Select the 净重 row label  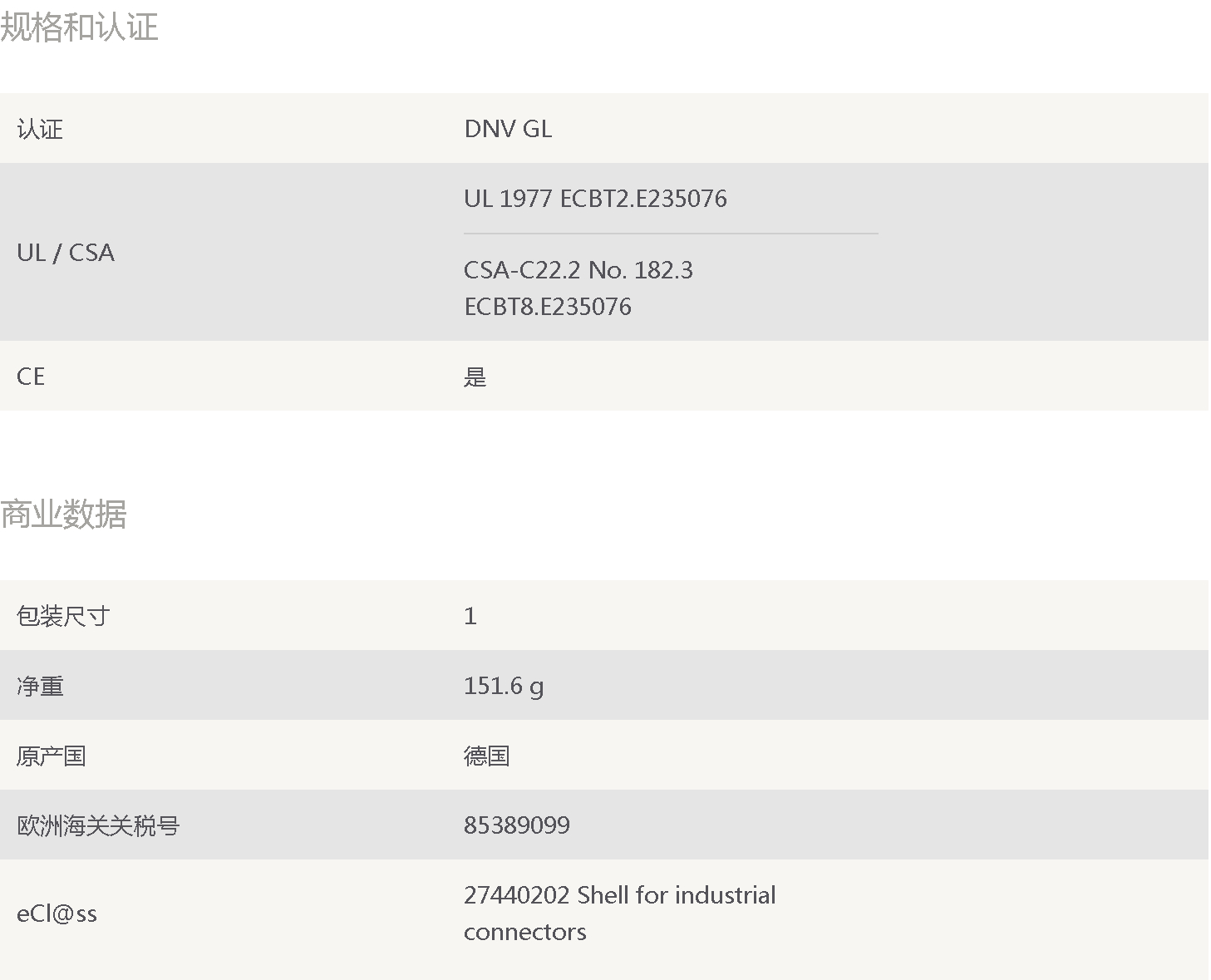[40, 686]
